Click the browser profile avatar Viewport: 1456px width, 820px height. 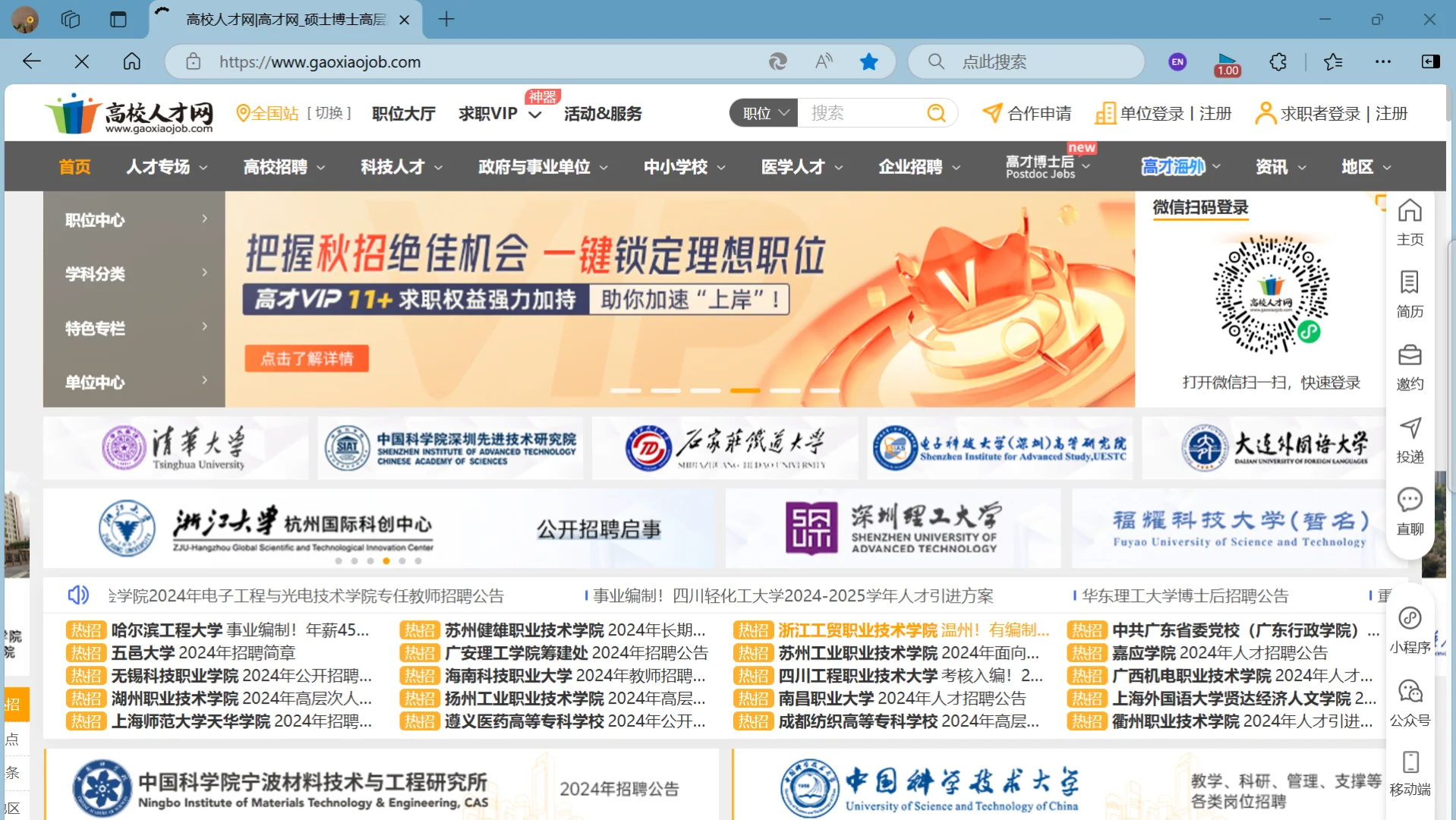[x=25, y=19]
